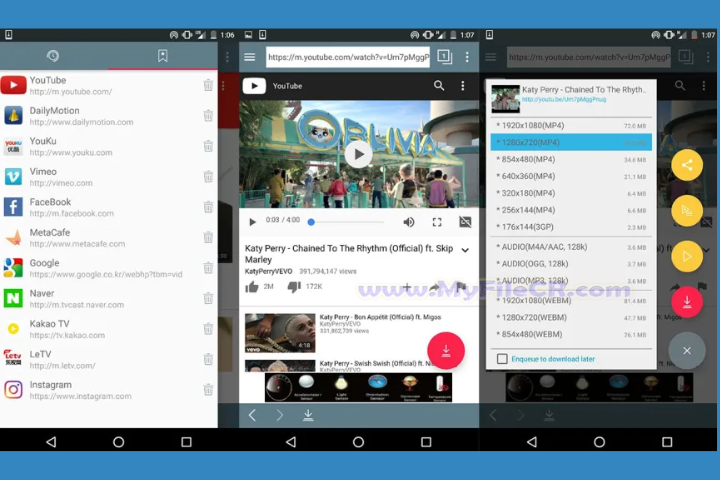Open the browser overflow menu in middle screen
This screenshot has height=480, width=720.
pos(467,57)
